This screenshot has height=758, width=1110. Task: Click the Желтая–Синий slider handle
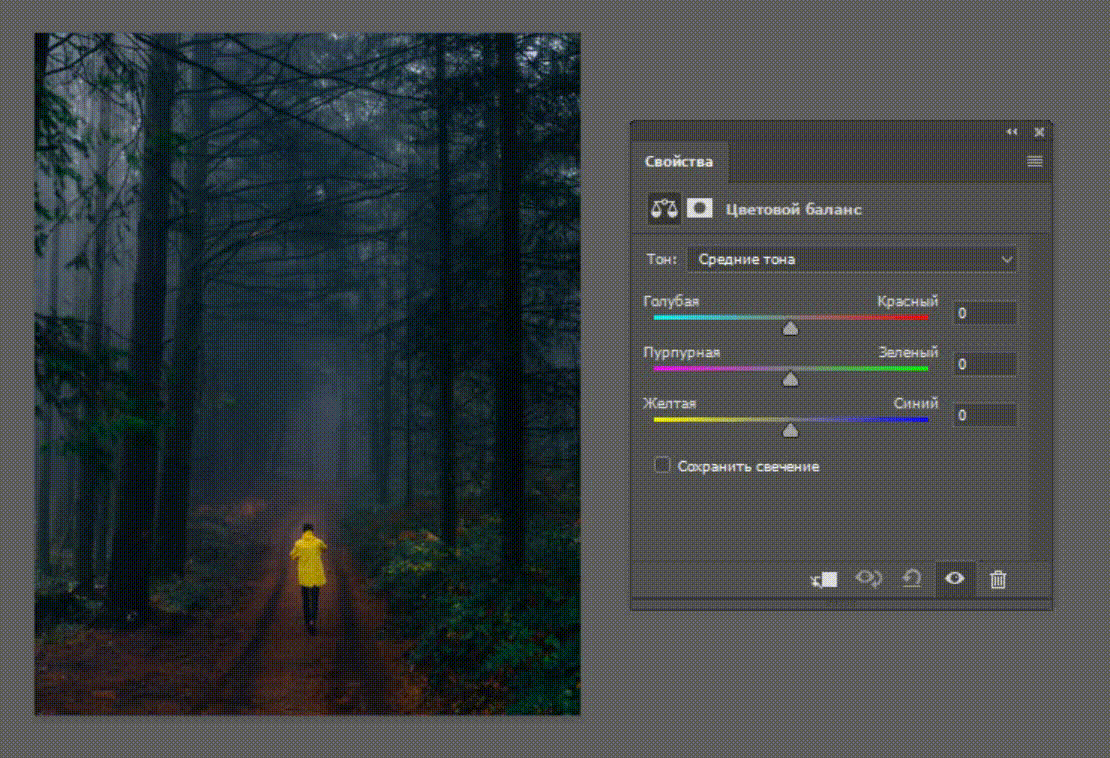tap(790, 430)
